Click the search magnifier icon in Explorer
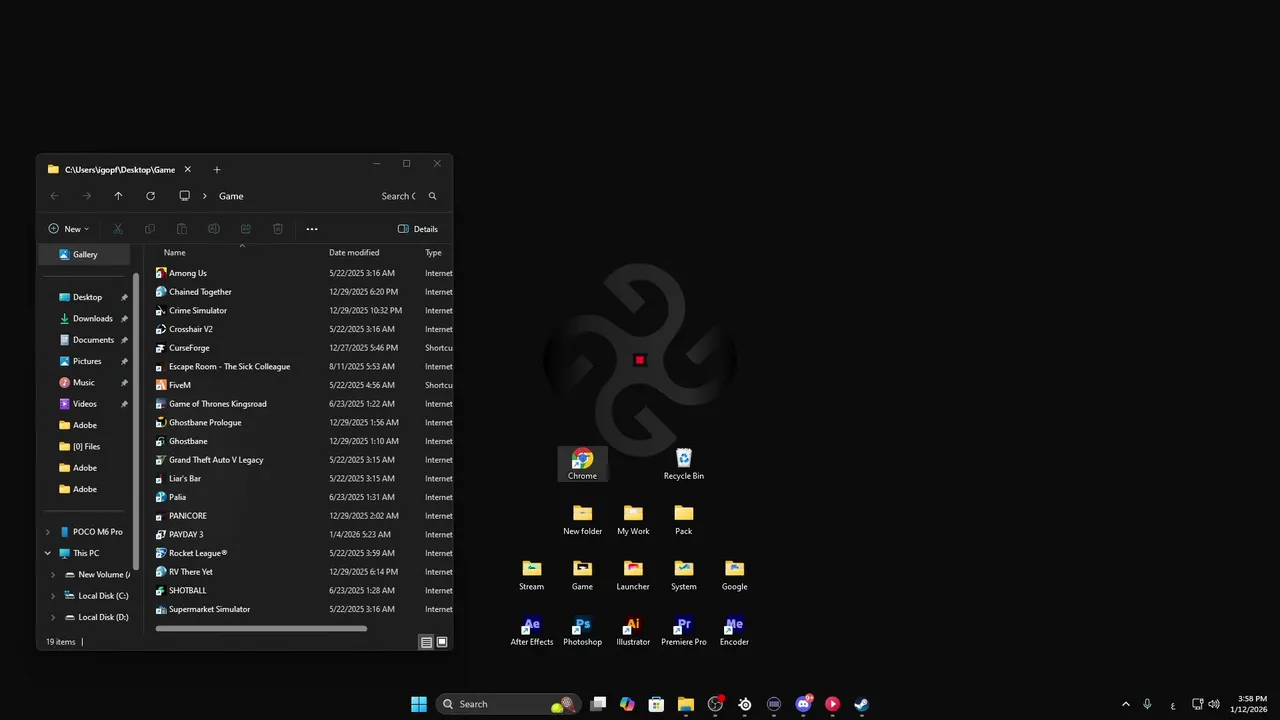Image resolution: width=1280 pixels, height=720 pixels. coord(432,196)
